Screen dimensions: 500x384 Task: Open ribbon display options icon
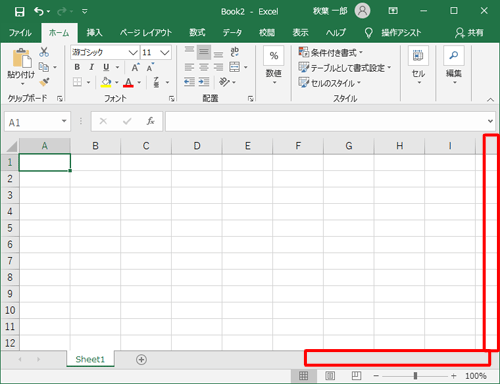pyautogui.click(x=393, y=11)
